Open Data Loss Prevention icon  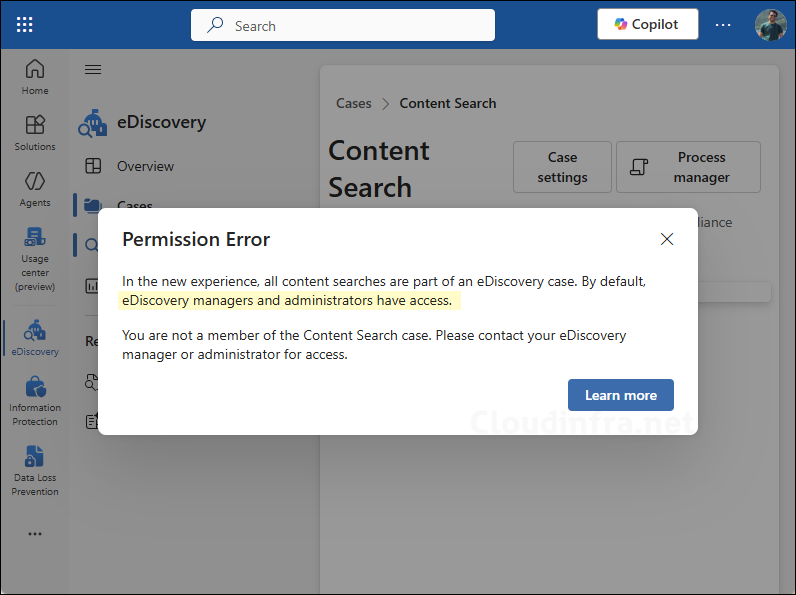click(35, 470)
